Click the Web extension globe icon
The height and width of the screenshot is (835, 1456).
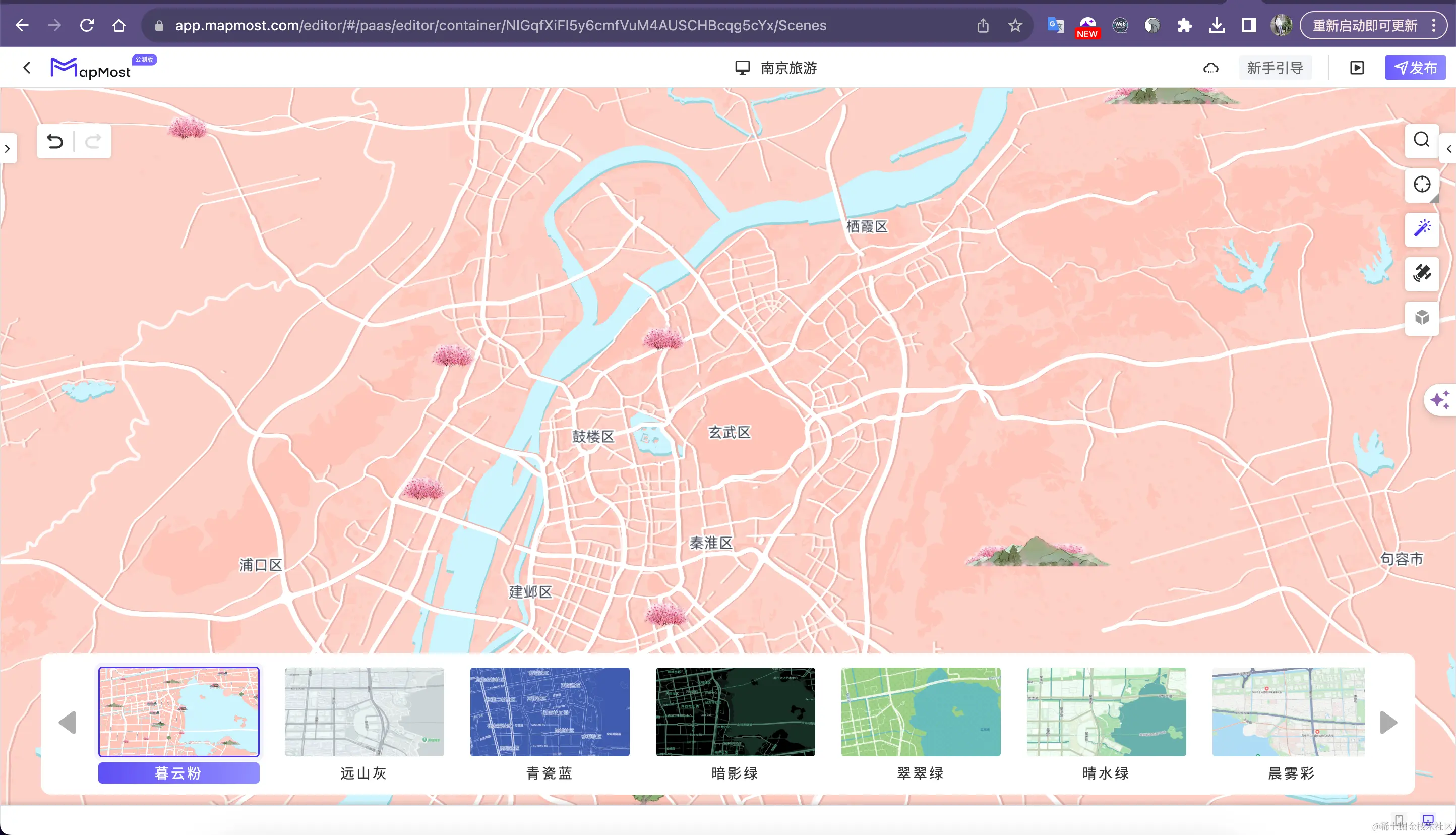[x=1120, y=25]
